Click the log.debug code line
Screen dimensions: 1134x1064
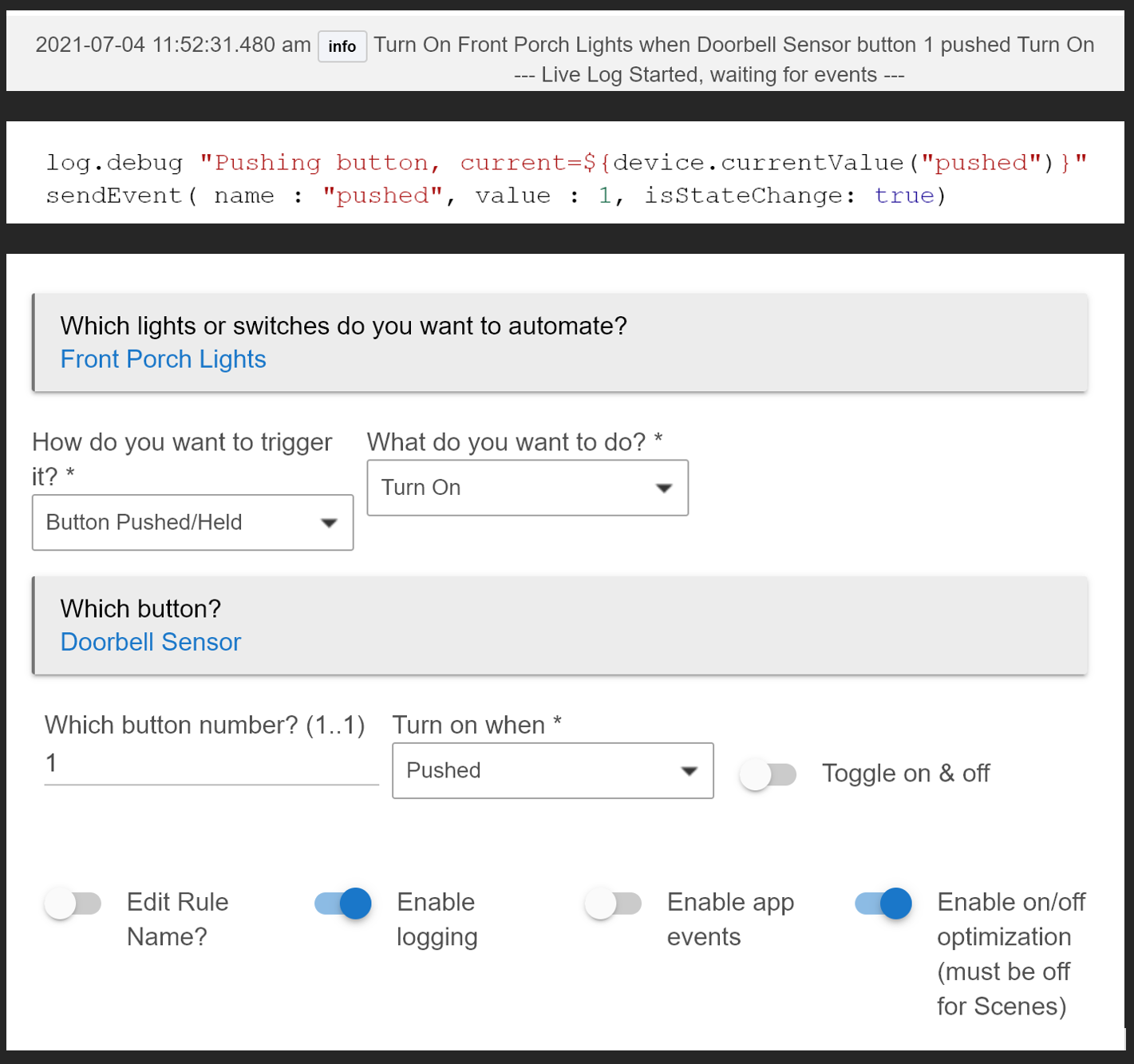[567, 163]
